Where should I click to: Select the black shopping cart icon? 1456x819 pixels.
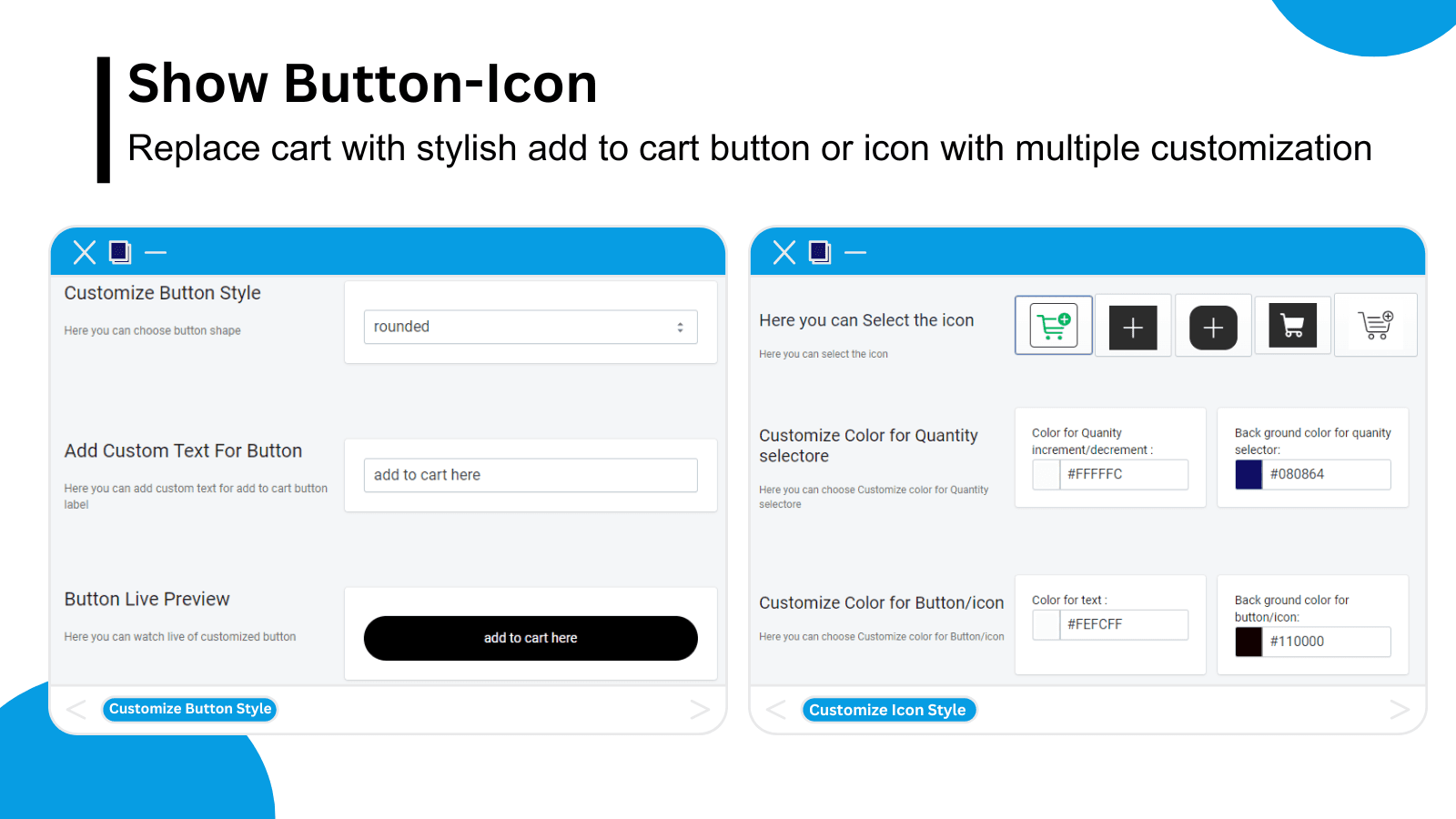tap(1292, 326)
